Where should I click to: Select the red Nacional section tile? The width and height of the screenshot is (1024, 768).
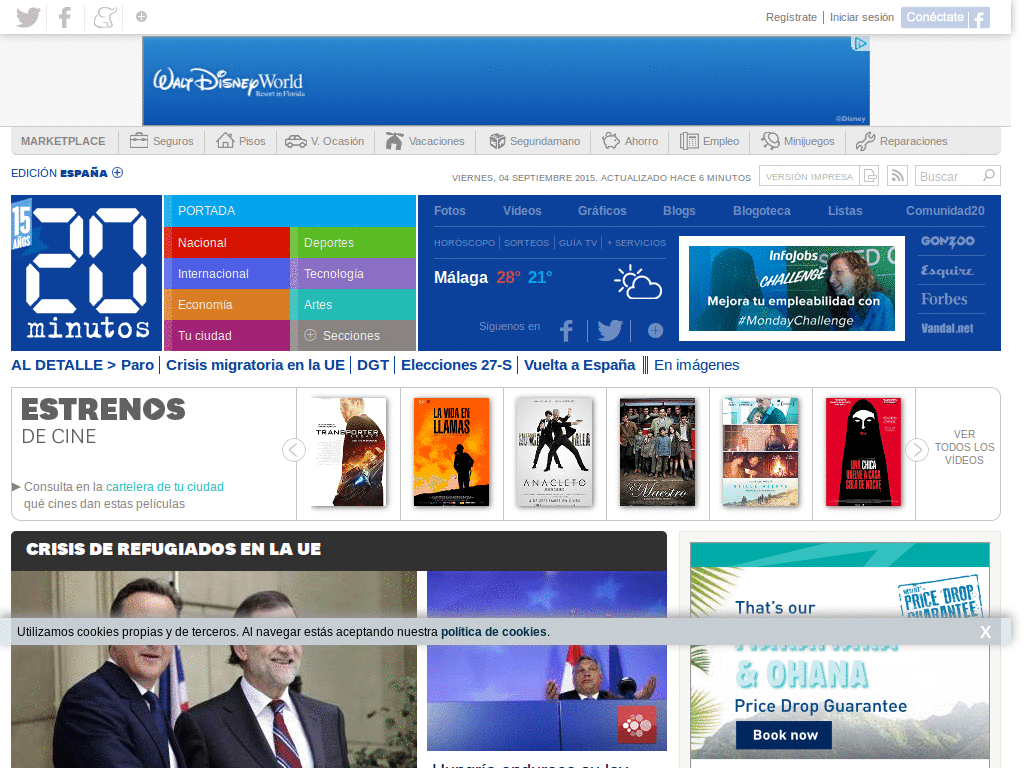point(226,243)
